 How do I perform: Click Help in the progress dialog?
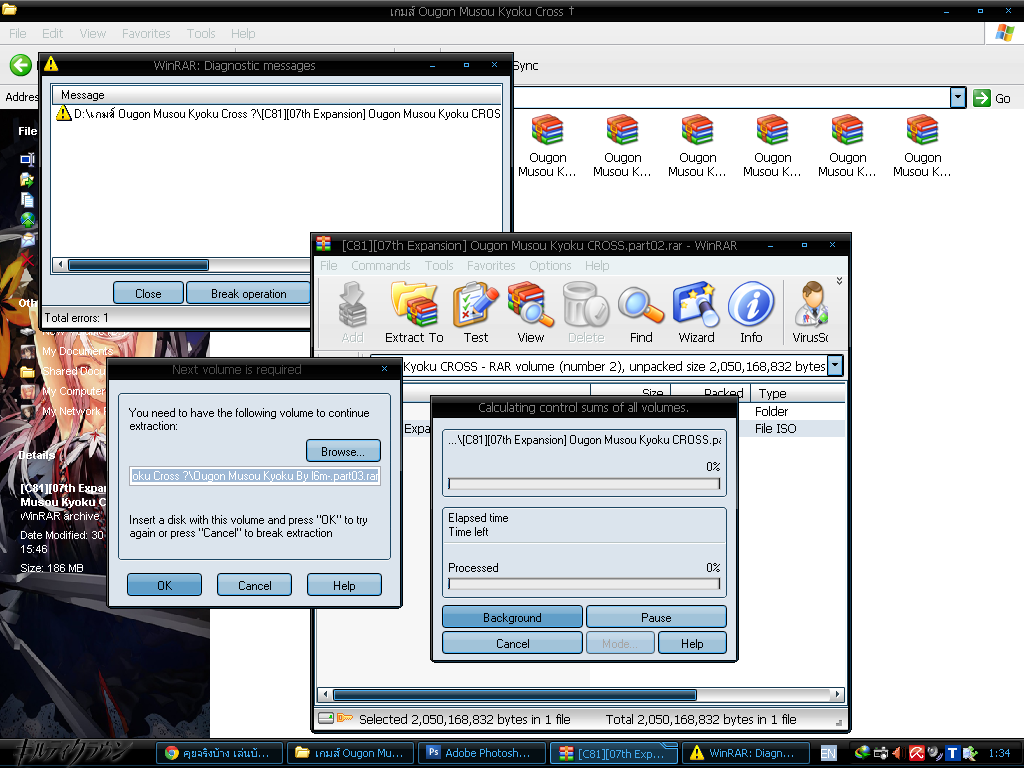coord(692,643)
